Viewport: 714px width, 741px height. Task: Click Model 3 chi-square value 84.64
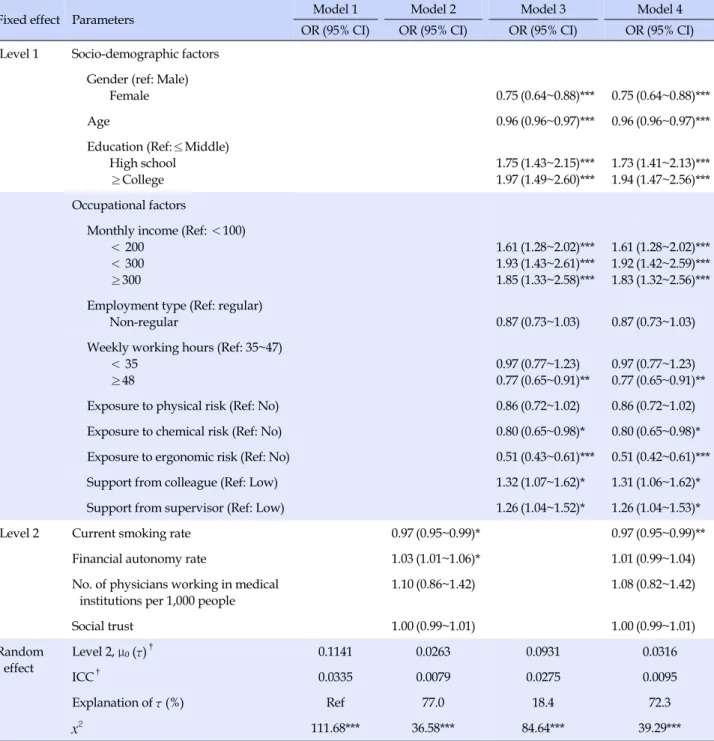coord(543,728)
